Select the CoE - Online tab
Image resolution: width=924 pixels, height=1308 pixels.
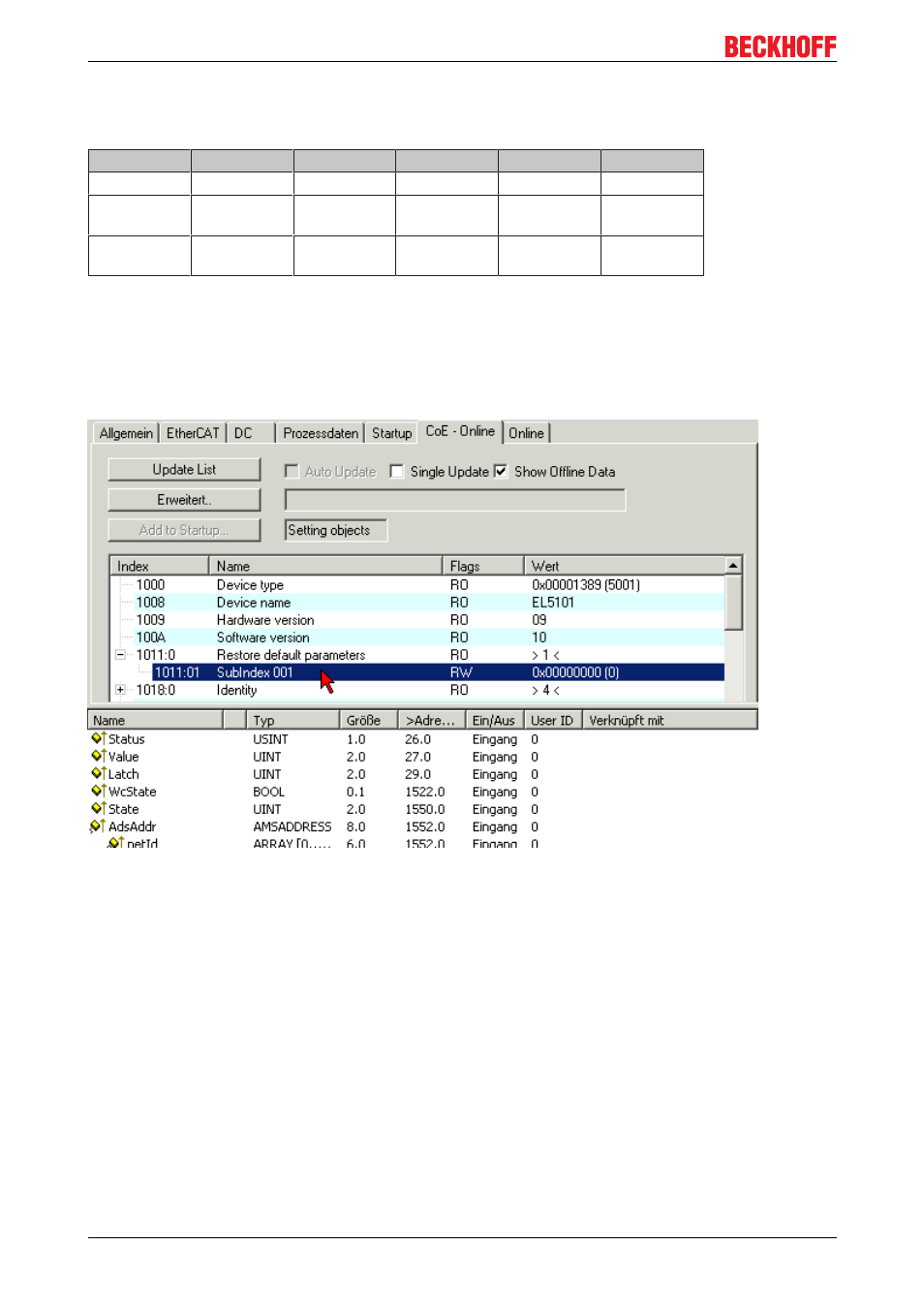click(x=460, y=431)
